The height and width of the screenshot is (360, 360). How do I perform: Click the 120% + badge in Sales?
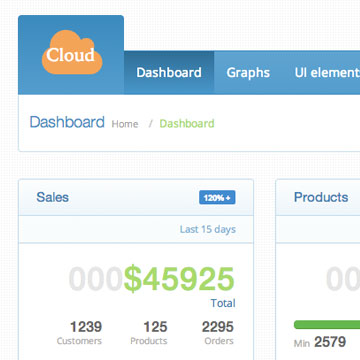(x=217, y=198)
